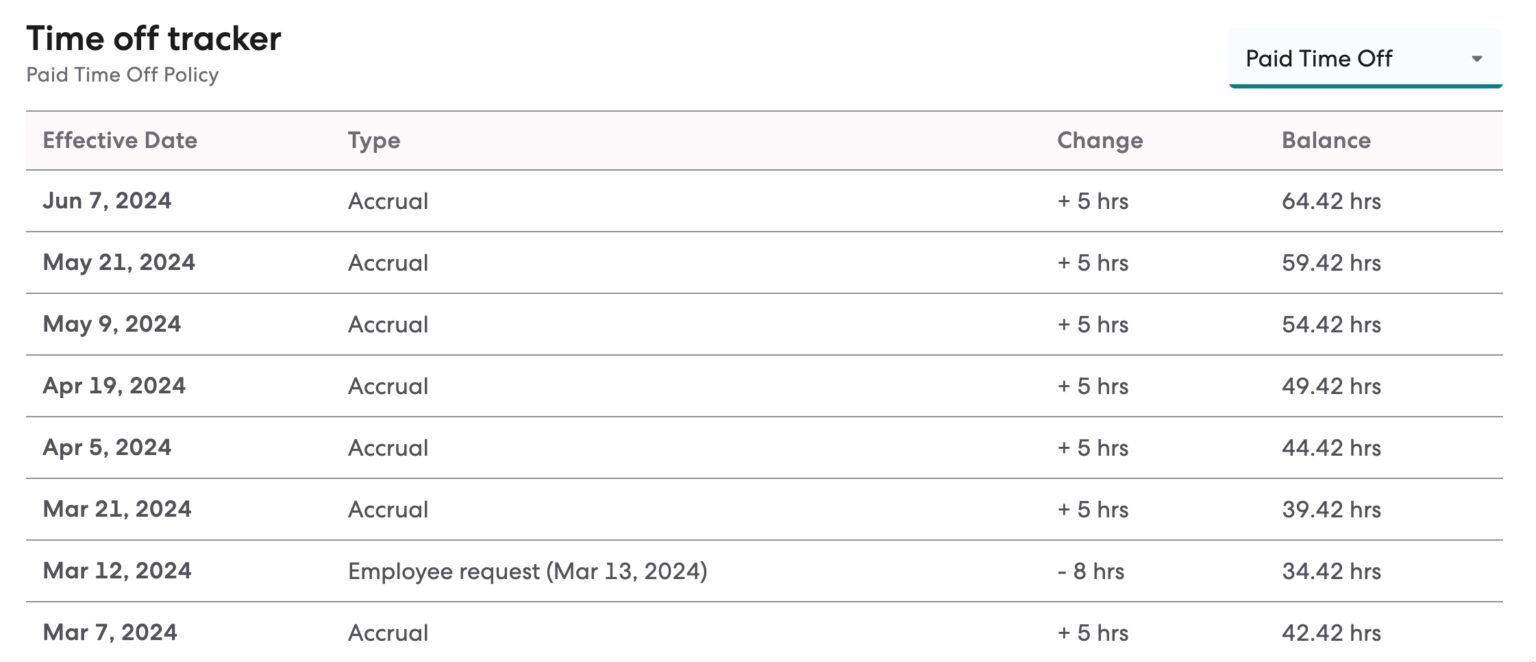Click the Time off tracker heading

[154, 39]
